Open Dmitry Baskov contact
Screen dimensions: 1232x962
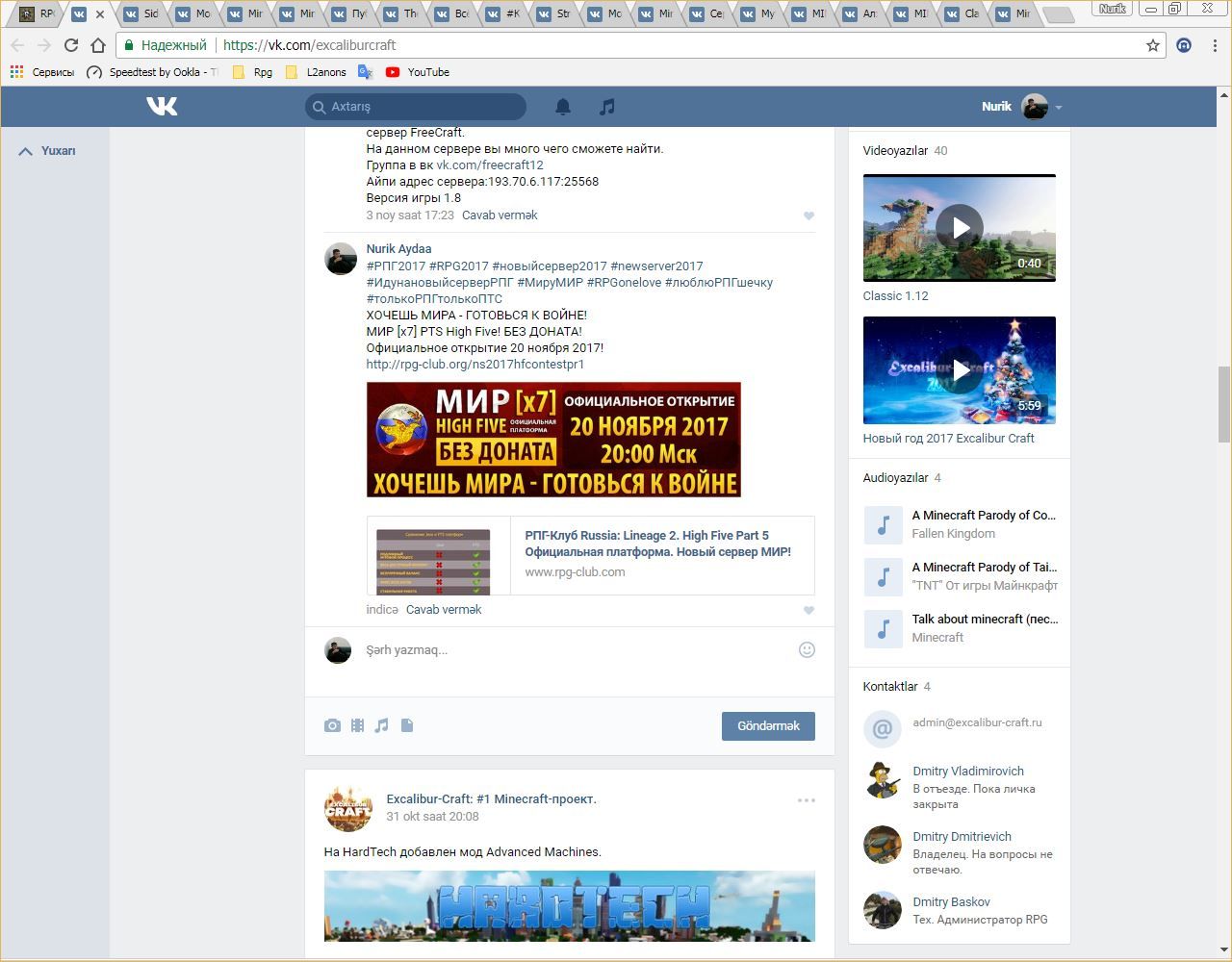[x=951, y=902]
